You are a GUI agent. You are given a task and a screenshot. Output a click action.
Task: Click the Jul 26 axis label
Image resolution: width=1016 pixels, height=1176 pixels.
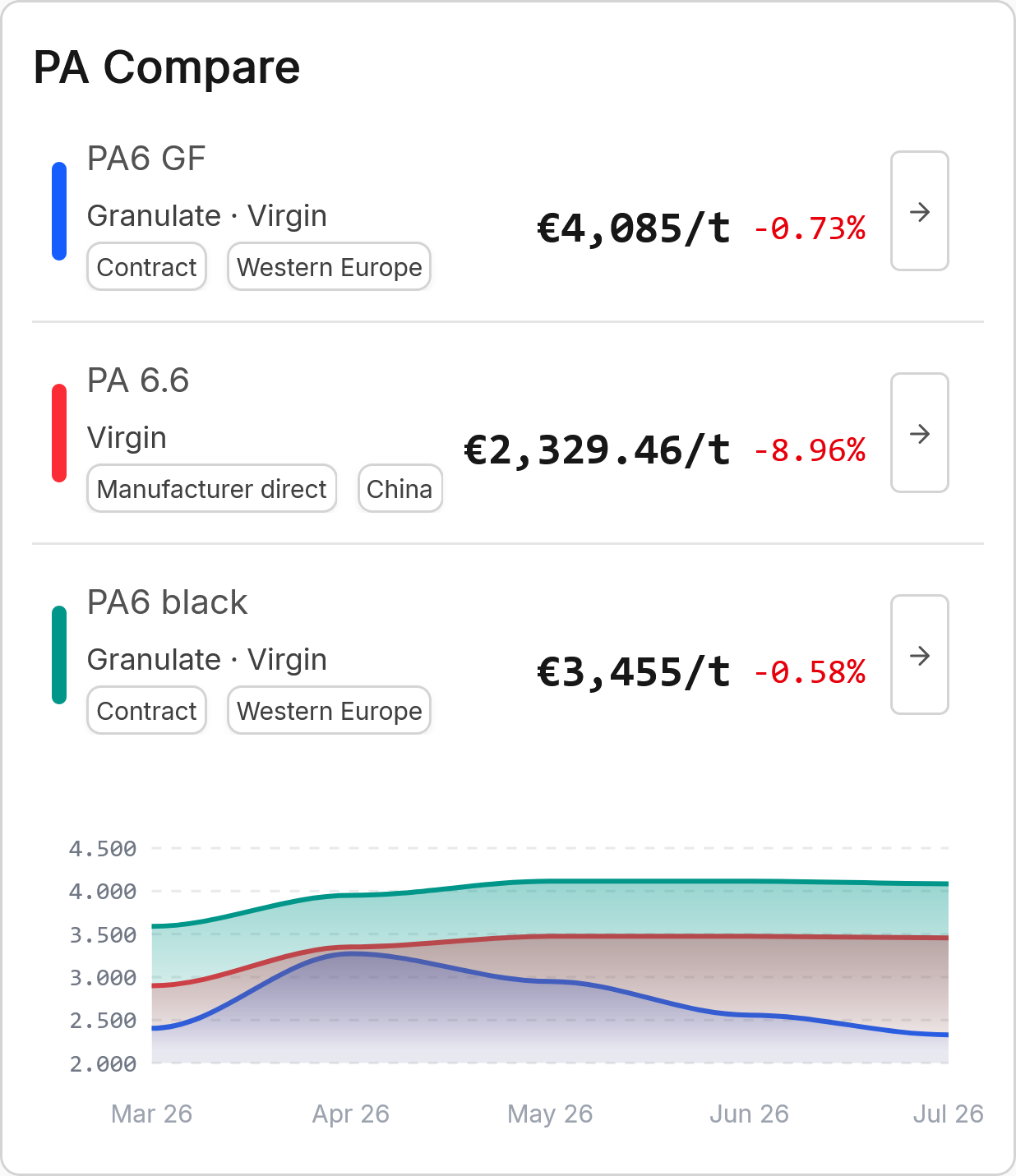tap(948, 1114)
